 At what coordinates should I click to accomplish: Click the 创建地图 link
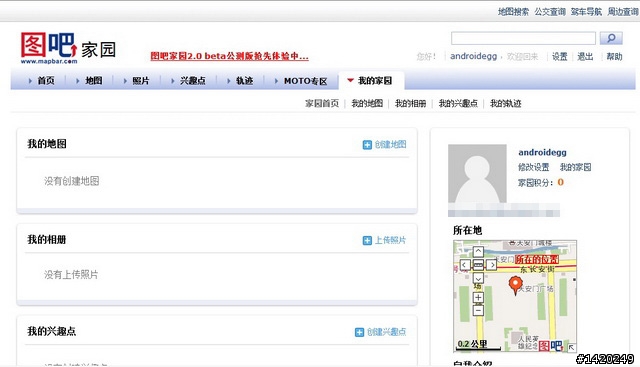[390, 145]
